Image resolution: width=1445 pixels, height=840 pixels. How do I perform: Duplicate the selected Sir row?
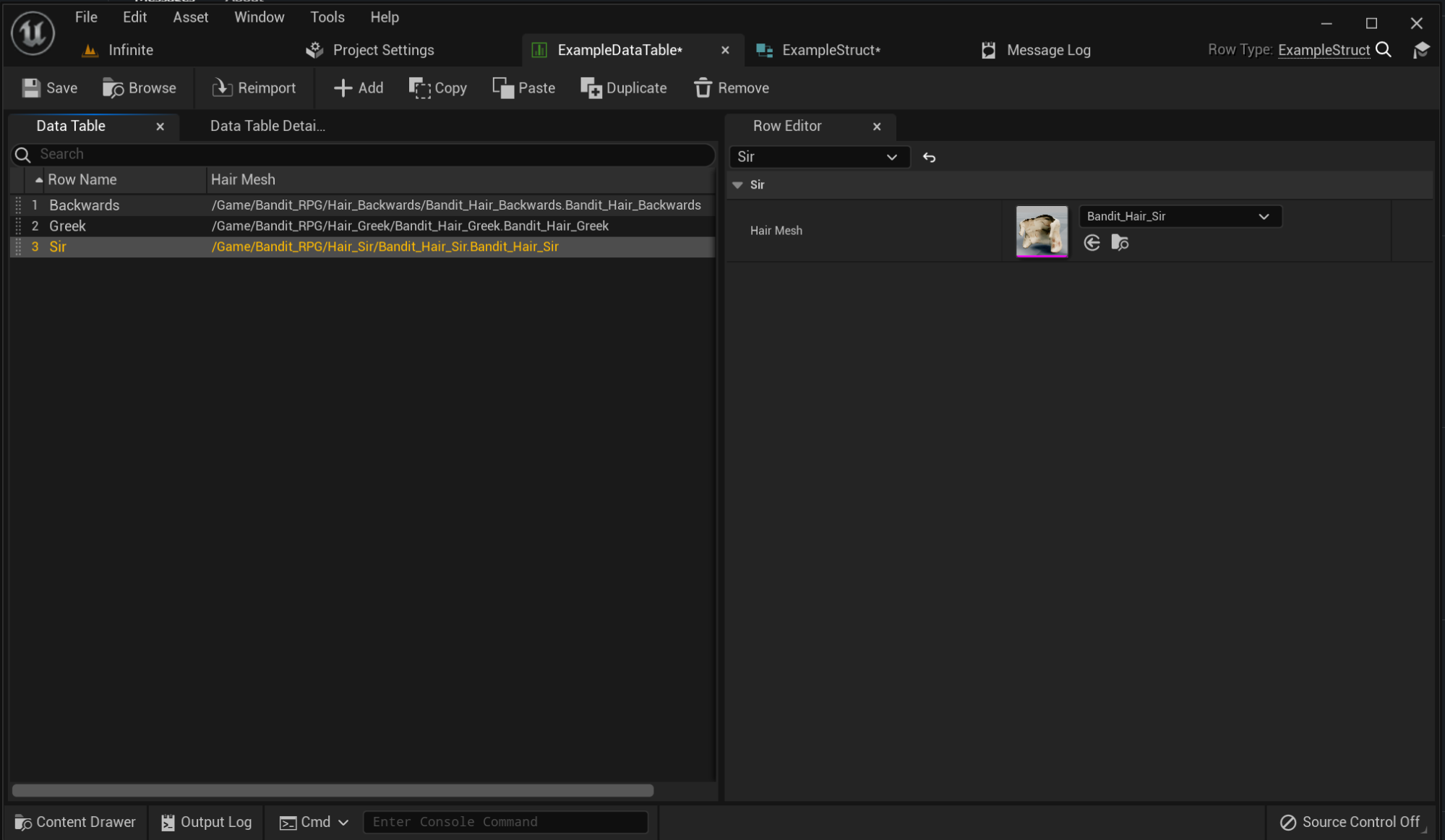[x=623, y=88]
